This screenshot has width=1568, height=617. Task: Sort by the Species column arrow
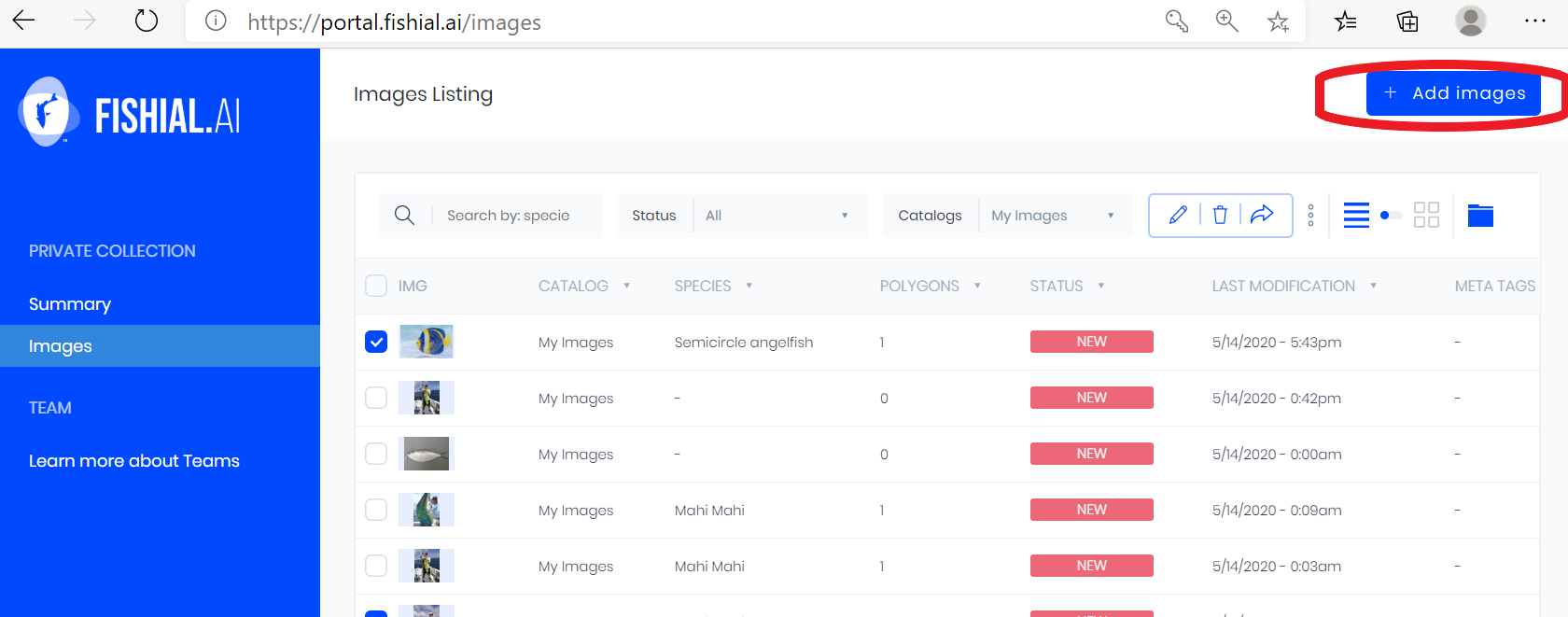pyautogui.click(x=749, y=286)
